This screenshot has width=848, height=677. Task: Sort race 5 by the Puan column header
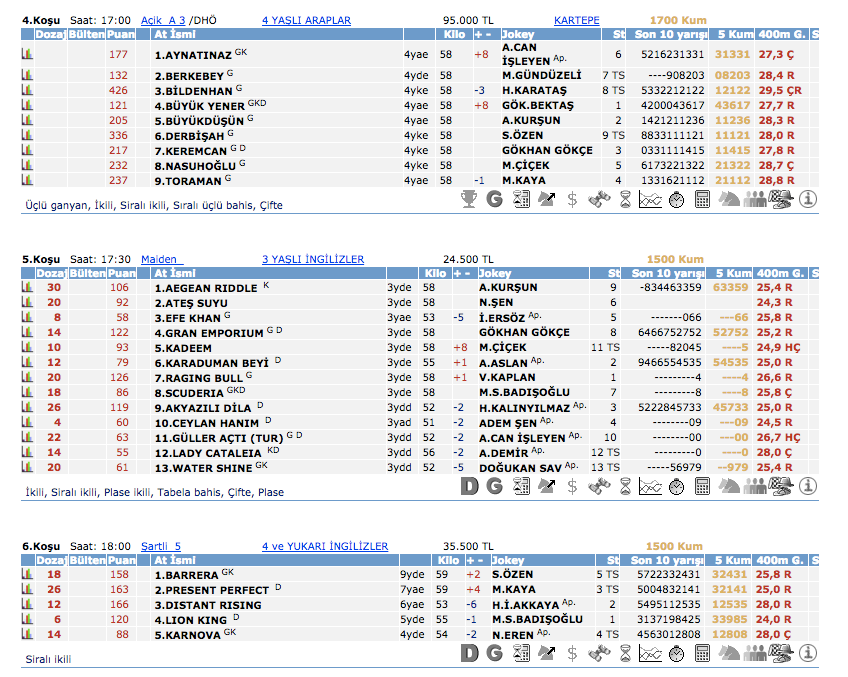[x=121, y=273]
